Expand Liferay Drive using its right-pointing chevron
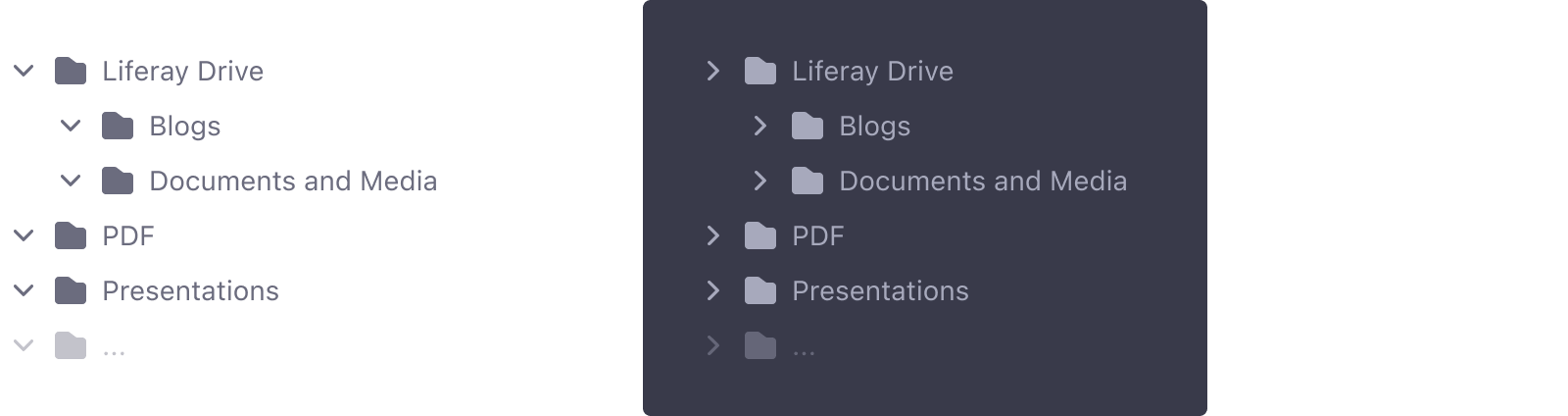 click(713, 71)
